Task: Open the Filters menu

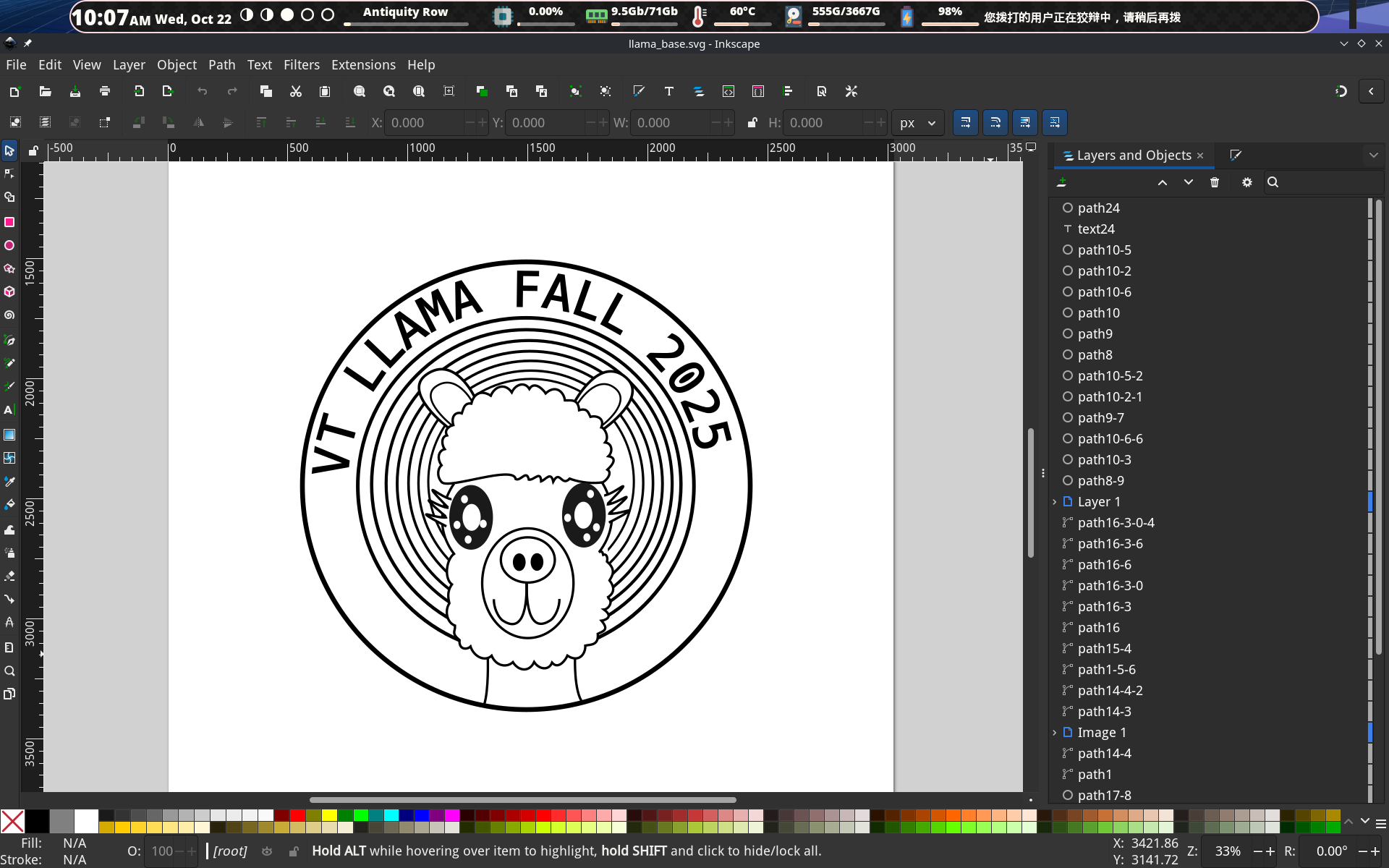Action: 301,65
